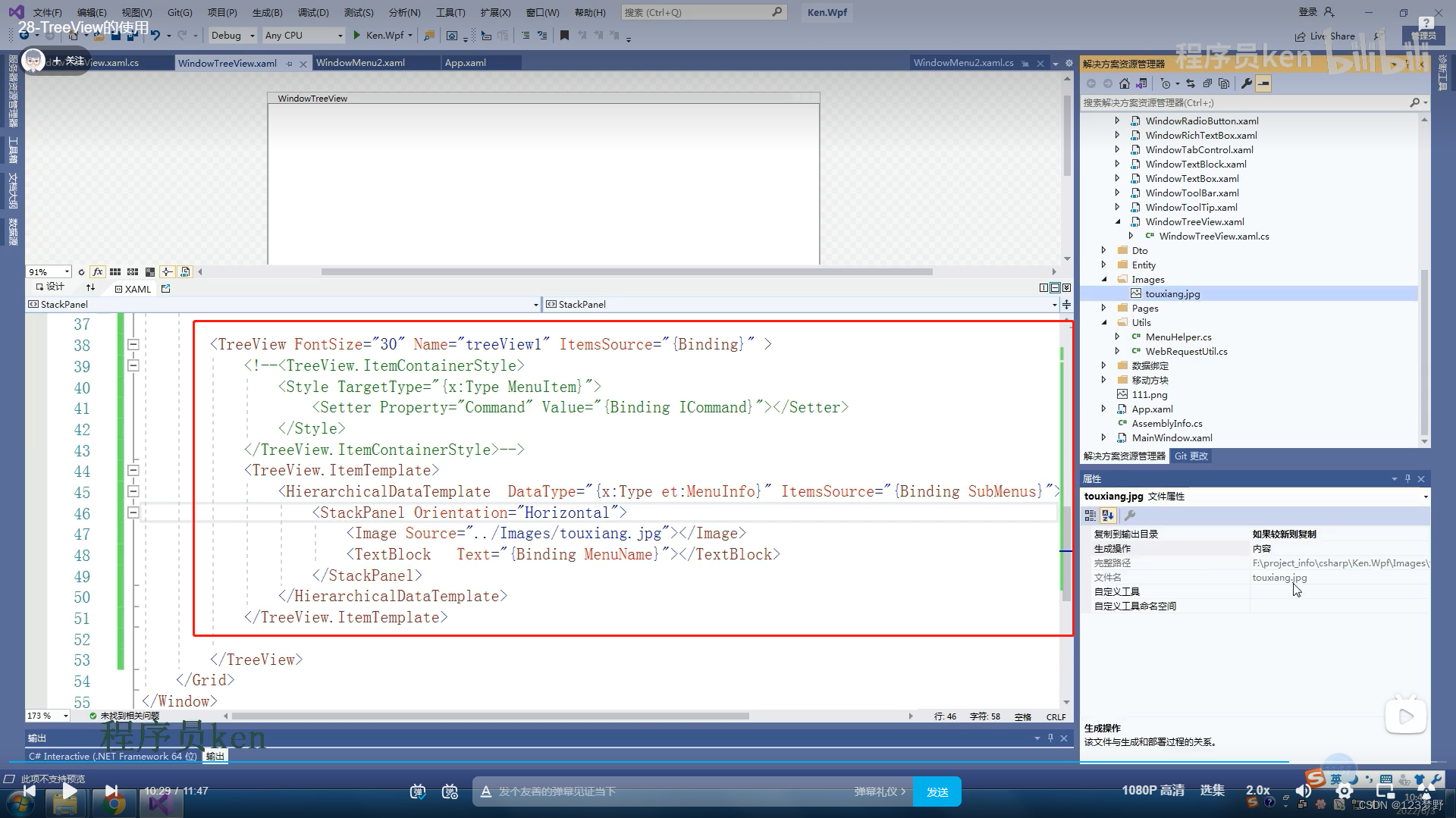Viewport: 1456px width, 818px height.
Task: Open the 173% editor zoom dropdown
Action: point(48,716)
